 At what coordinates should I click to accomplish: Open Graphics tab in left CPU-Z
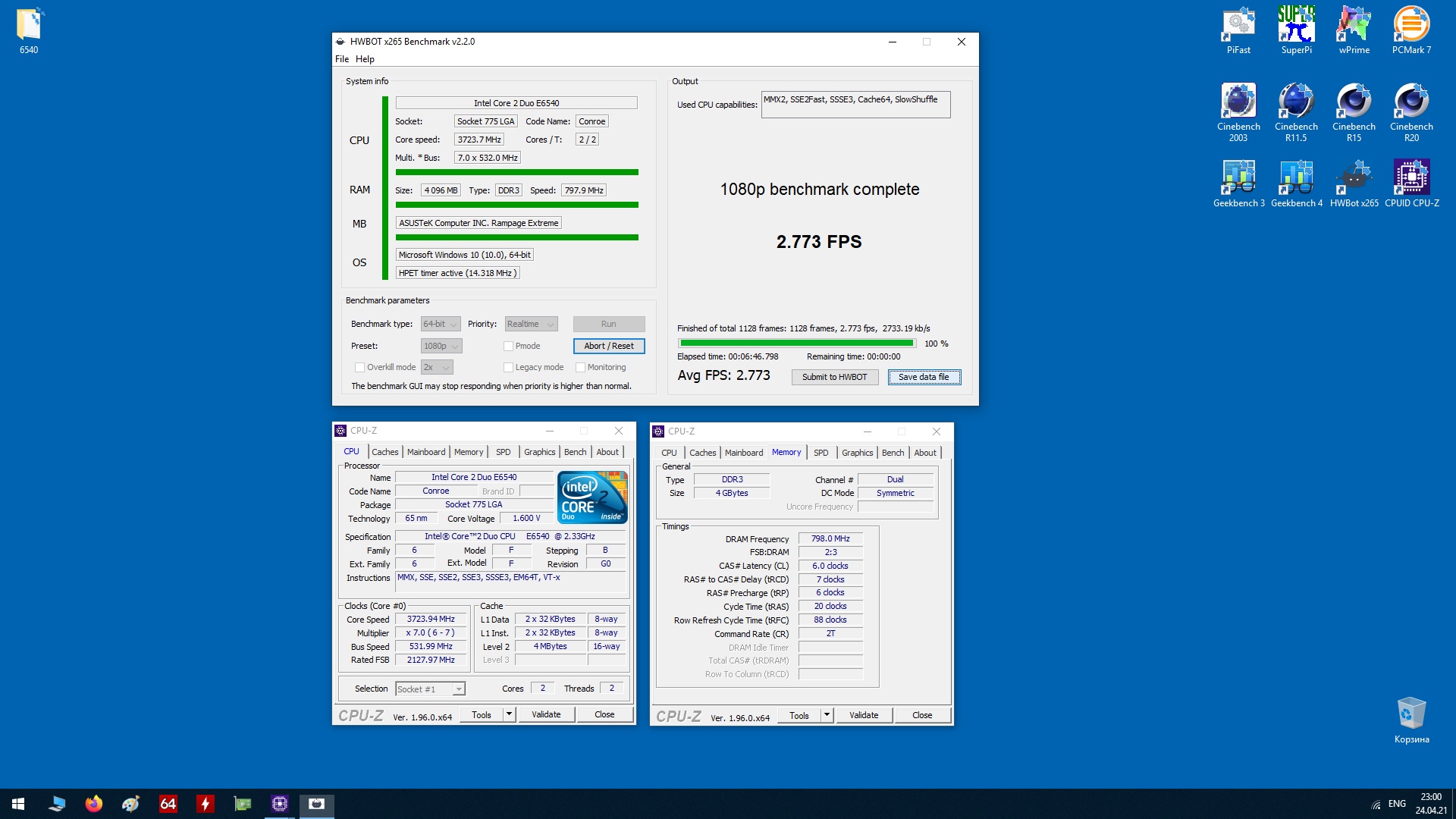click(539, 452)
